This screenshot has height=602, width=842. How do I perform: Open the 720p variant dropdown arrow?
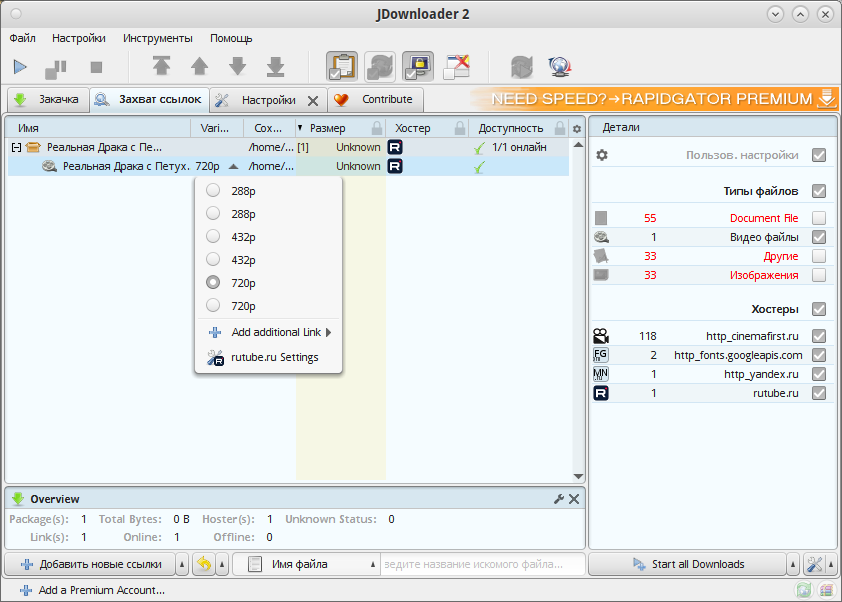click(233, 166)
